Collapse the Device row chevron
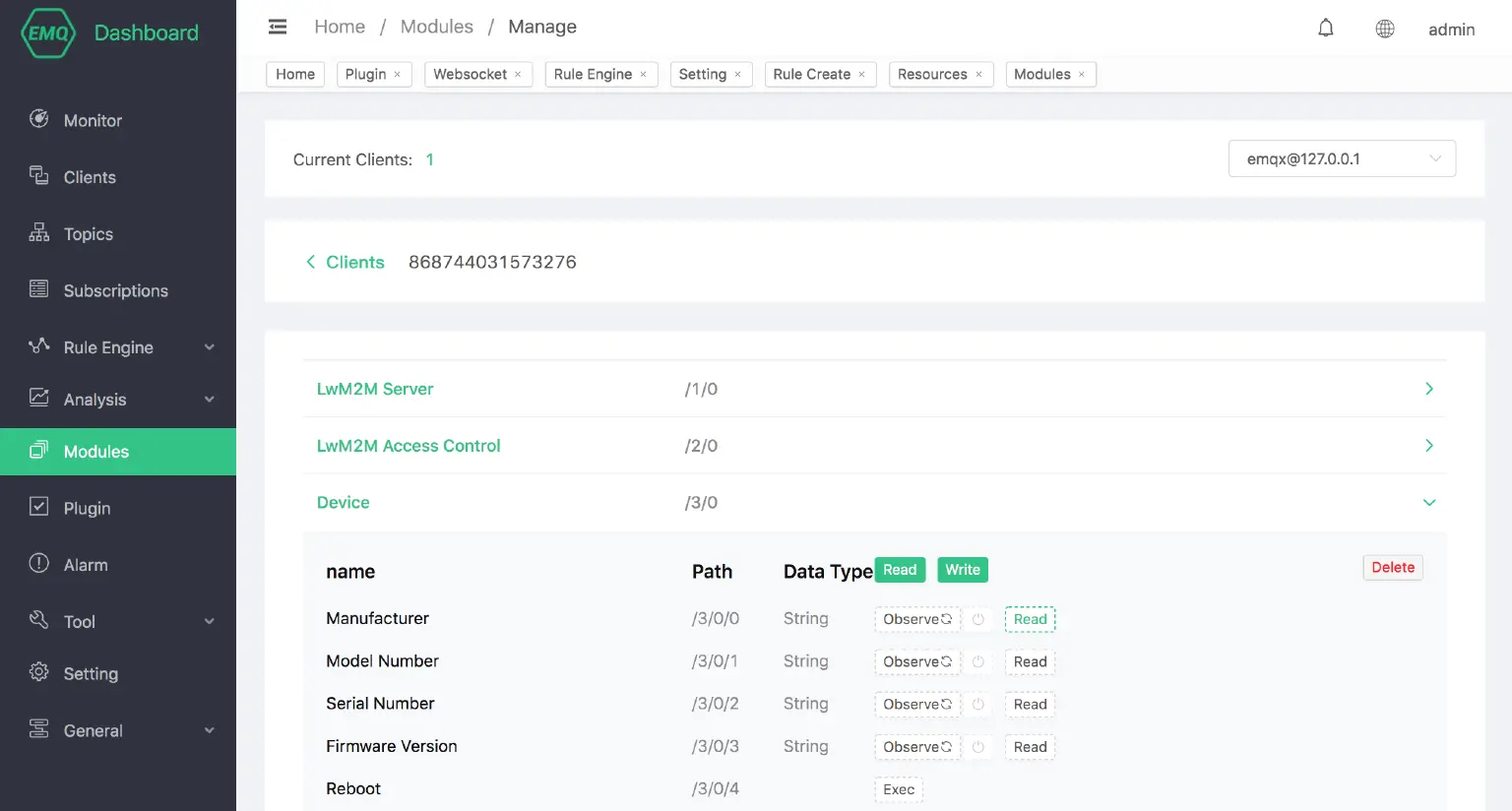1512x811 pixels. tap(1428, 503)
